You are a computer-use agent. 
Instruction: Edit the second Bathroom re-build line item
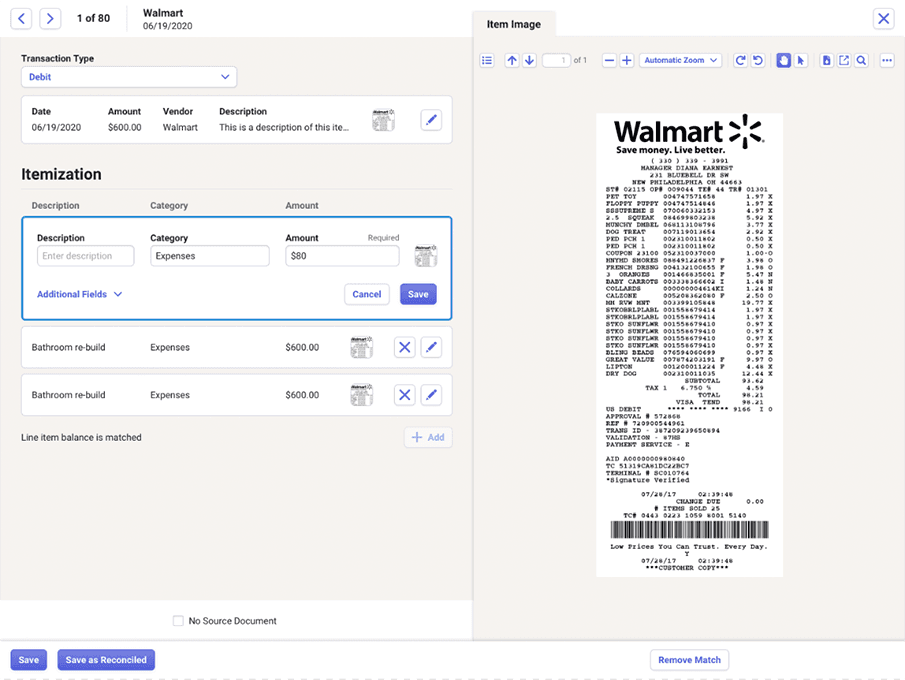coord(431,395)
